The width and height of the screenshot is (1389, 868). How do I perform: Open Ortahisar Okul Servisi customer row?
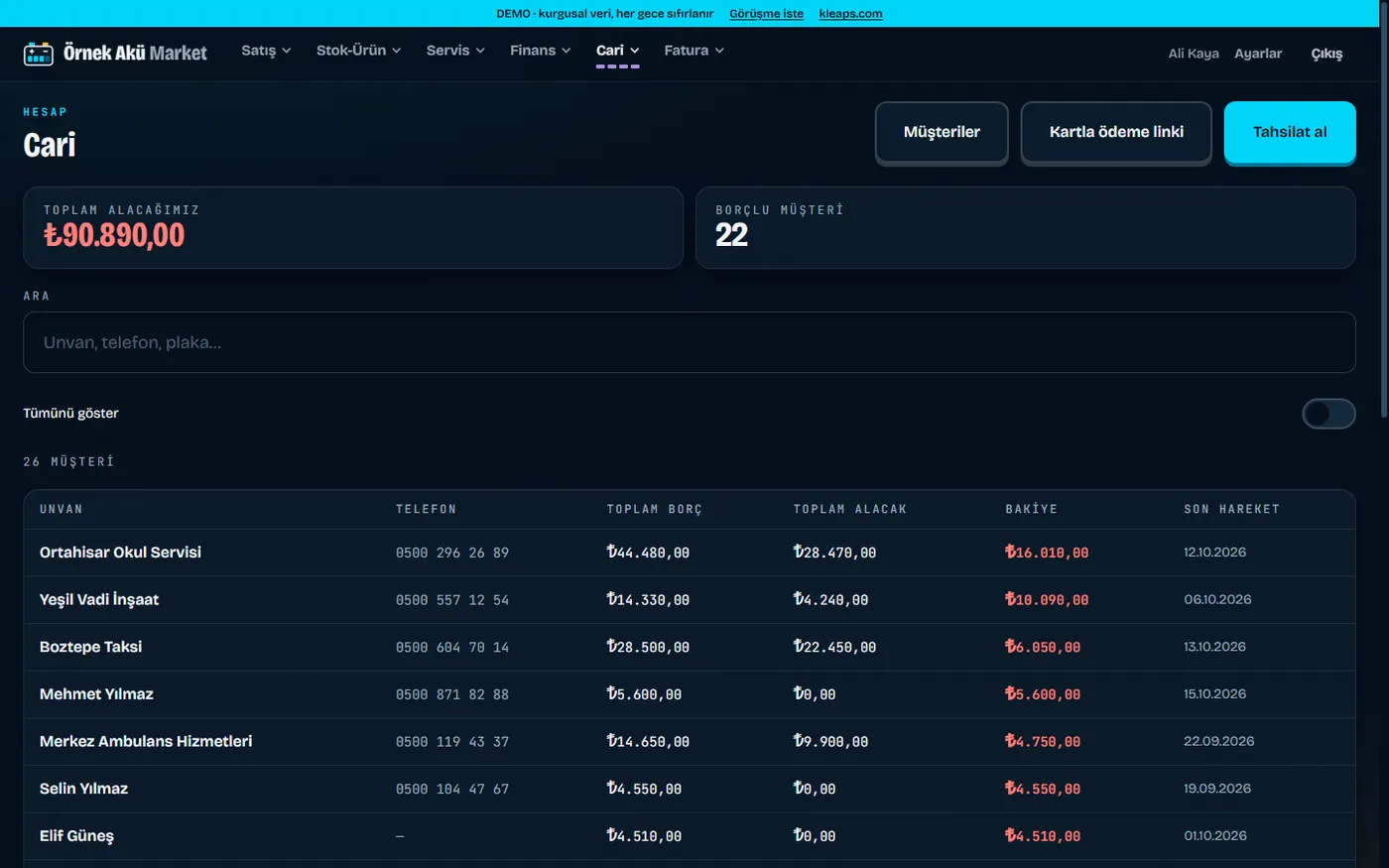(690, 553)
